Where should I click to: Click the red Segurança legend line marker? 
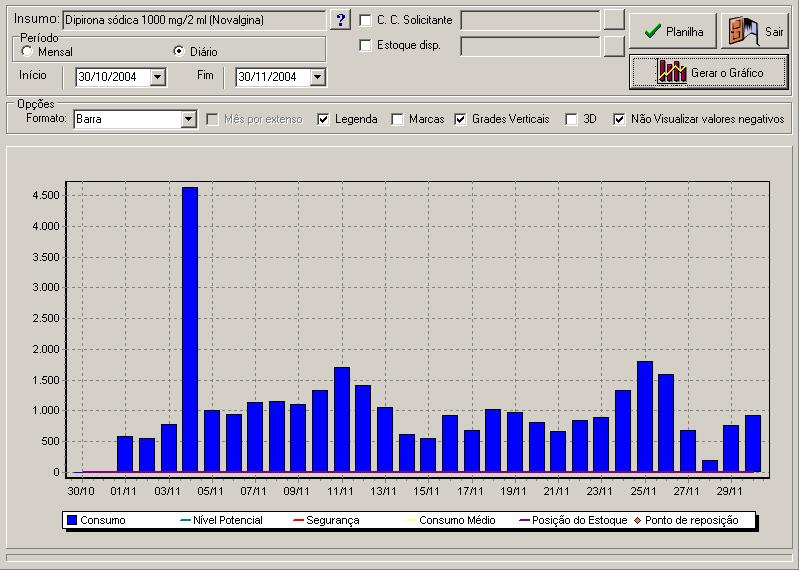(299, 520)
